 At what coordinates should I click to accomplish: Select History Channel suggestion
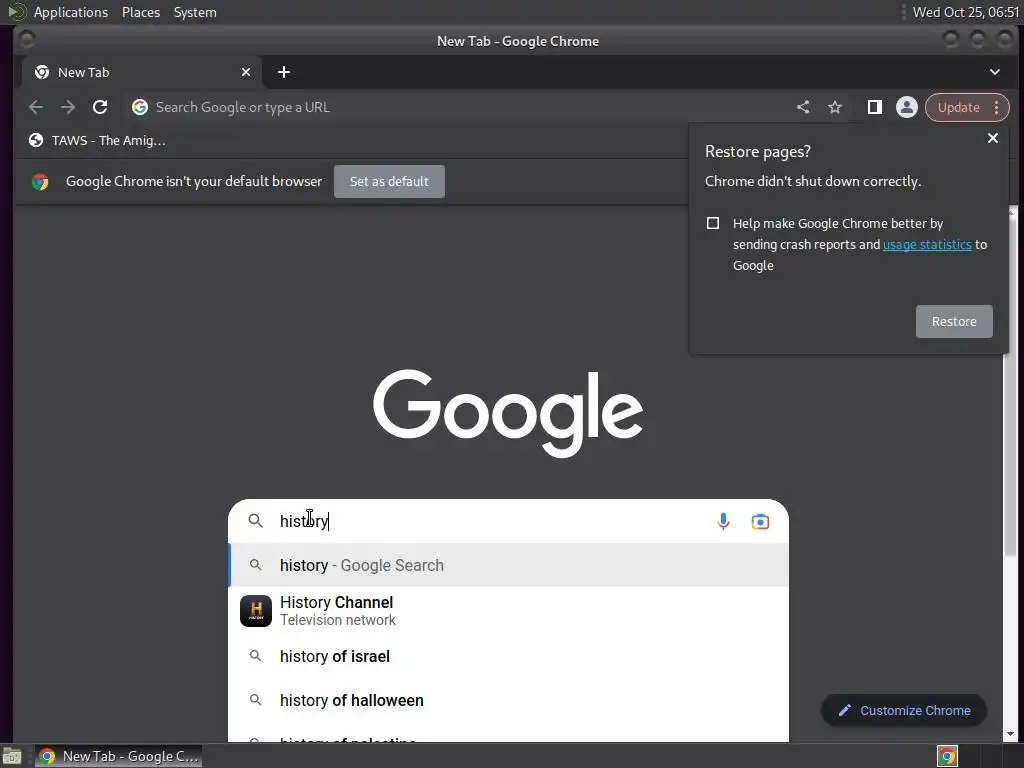(x=508, y=611)
